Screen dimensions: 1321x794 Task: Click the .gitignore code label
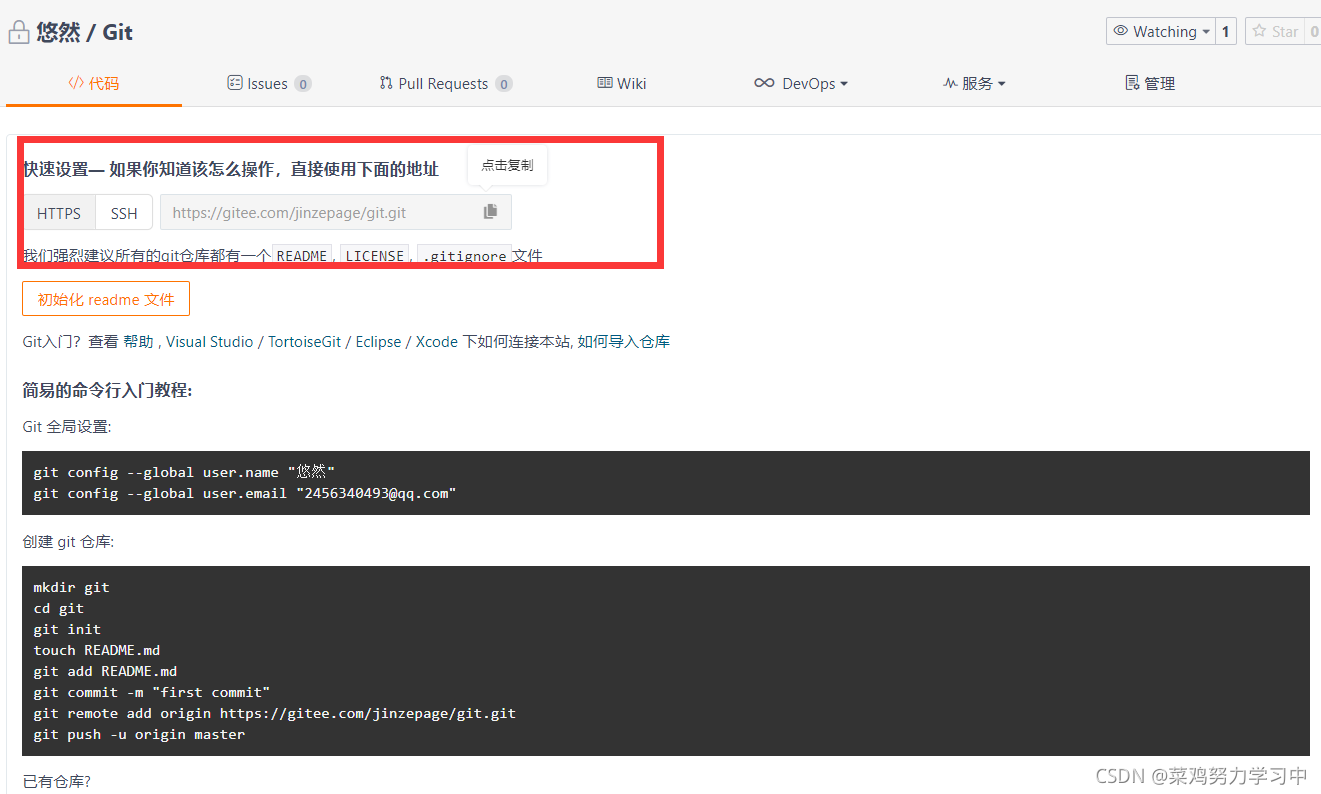pos(465,256)
